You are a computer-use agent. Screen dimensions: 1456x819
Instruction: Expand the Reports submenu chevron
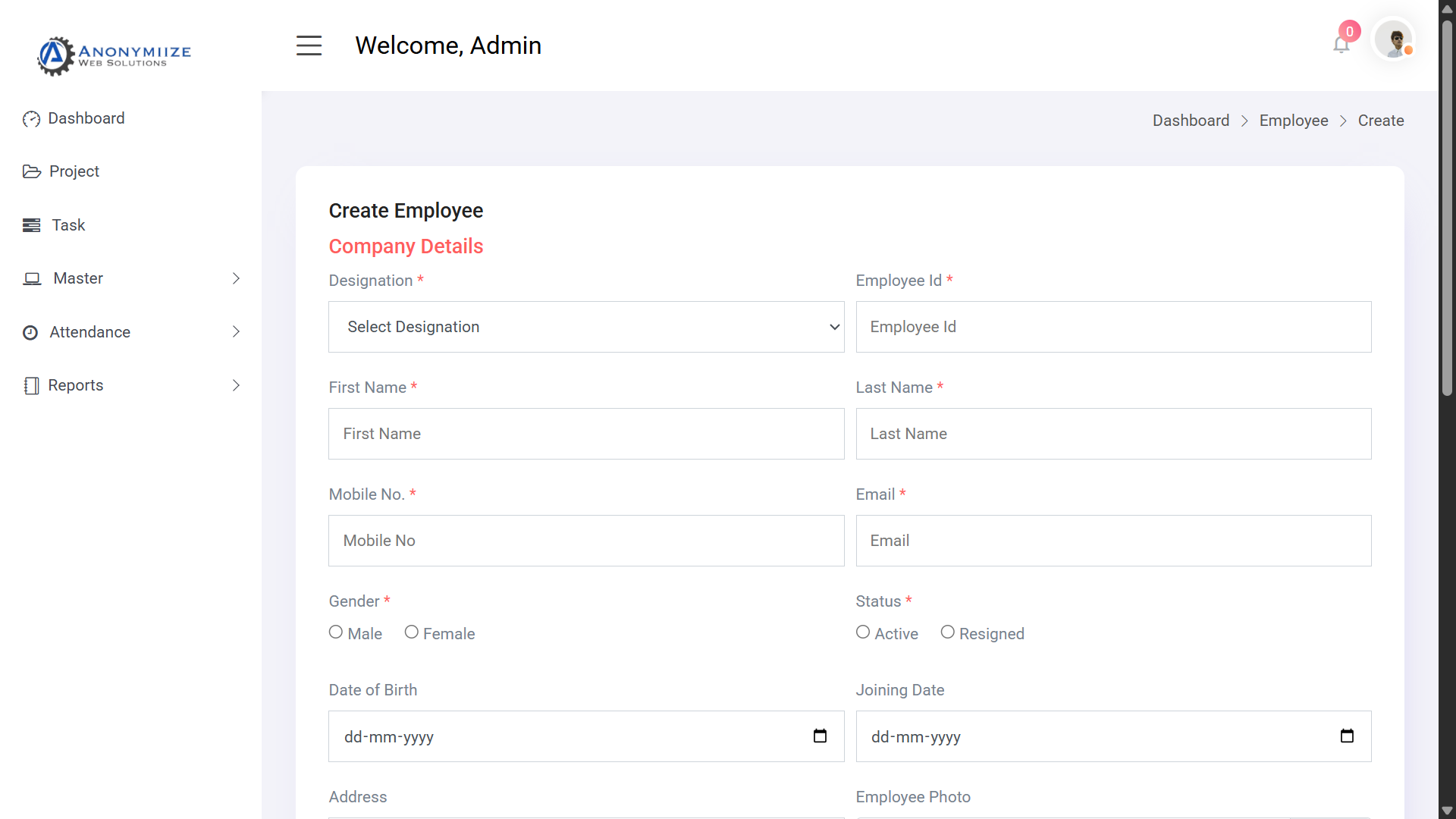pyautogui.click(x=236, y=386)
